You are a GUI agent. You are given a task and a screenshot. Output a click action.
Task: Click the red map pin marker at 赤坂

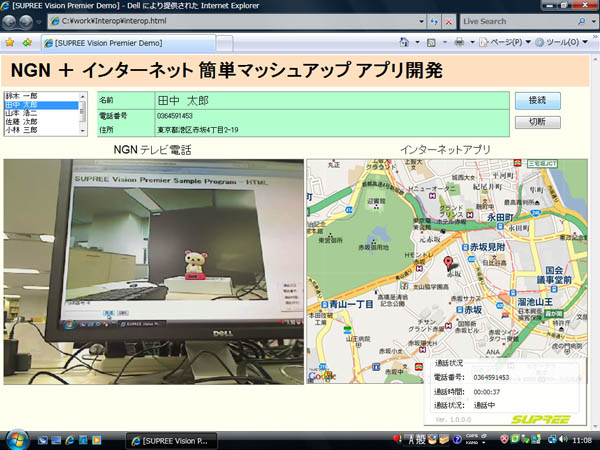click(448, 262)
